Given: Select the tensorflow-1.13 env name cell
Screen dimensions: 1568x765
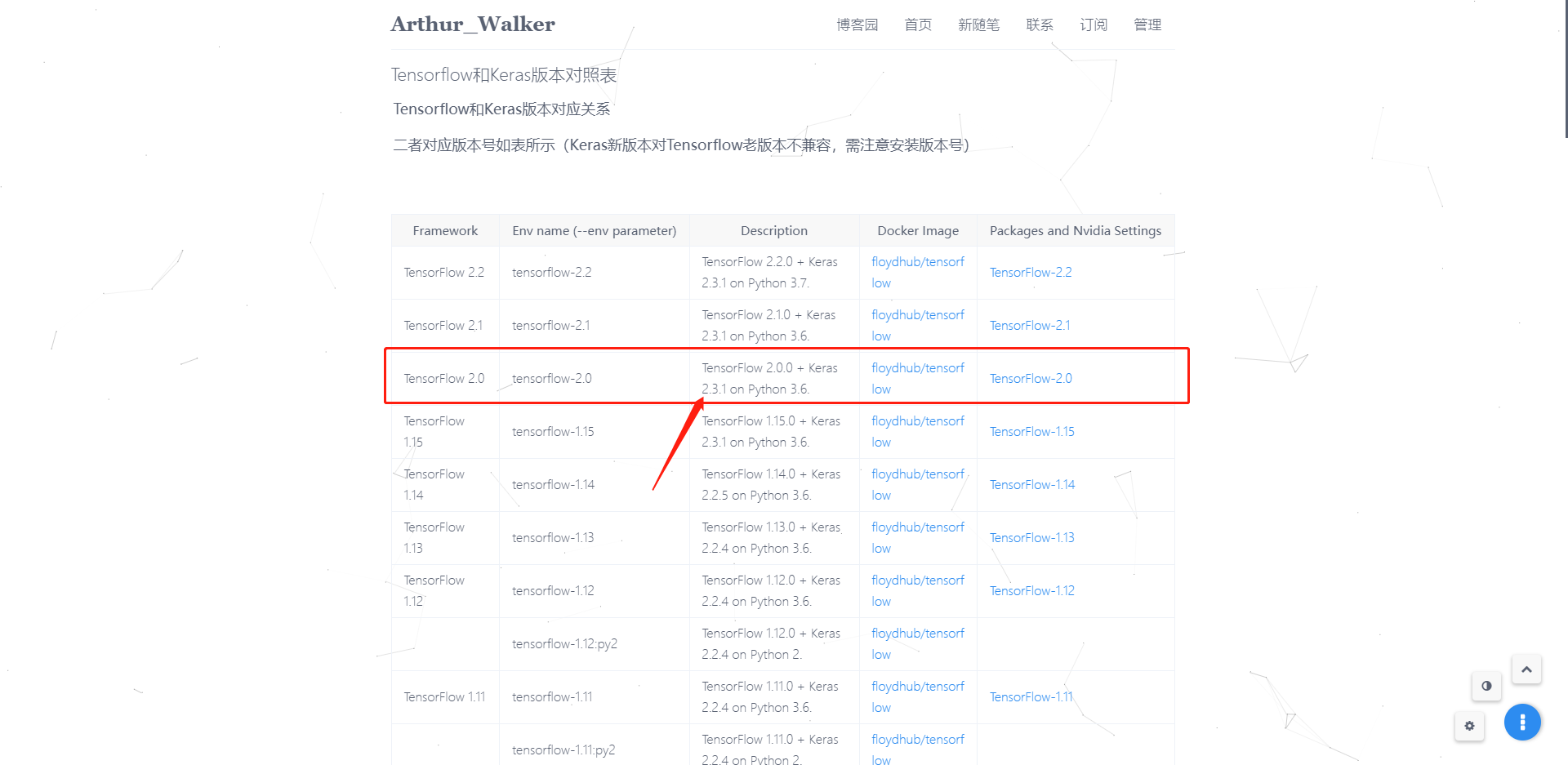Looking at the screenshot, I should (x=595, y=538).
